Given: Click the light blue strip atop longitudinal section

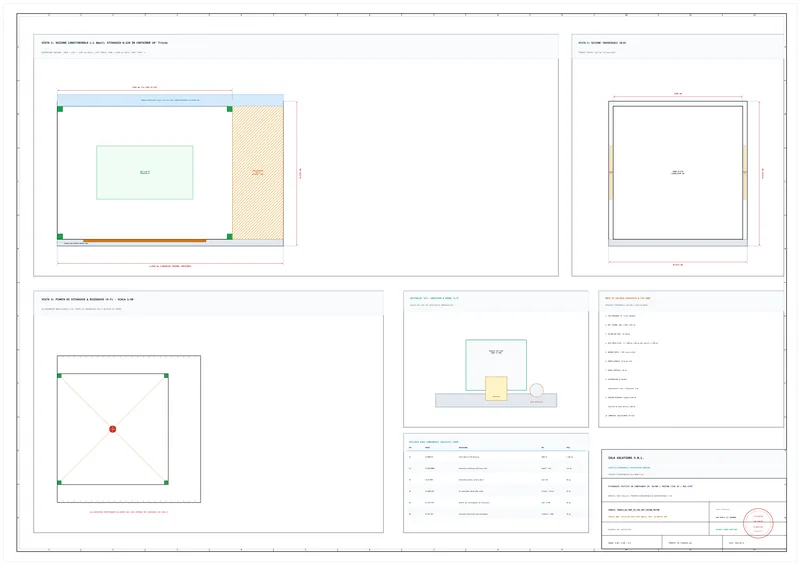Looking at the screenshot, I should [x=170, y=100].
